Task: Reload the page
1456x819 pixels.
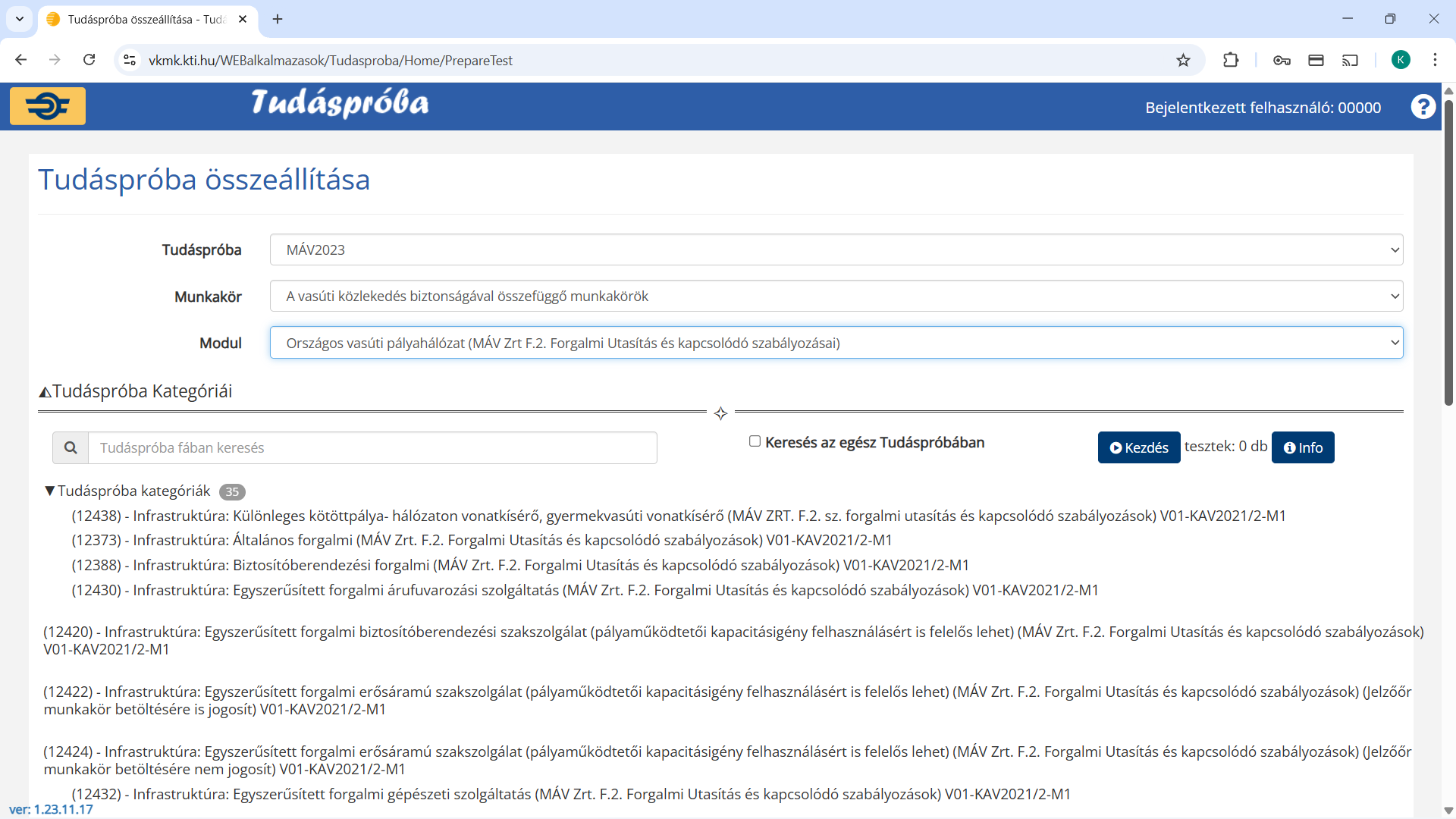Action: (89, 61)
